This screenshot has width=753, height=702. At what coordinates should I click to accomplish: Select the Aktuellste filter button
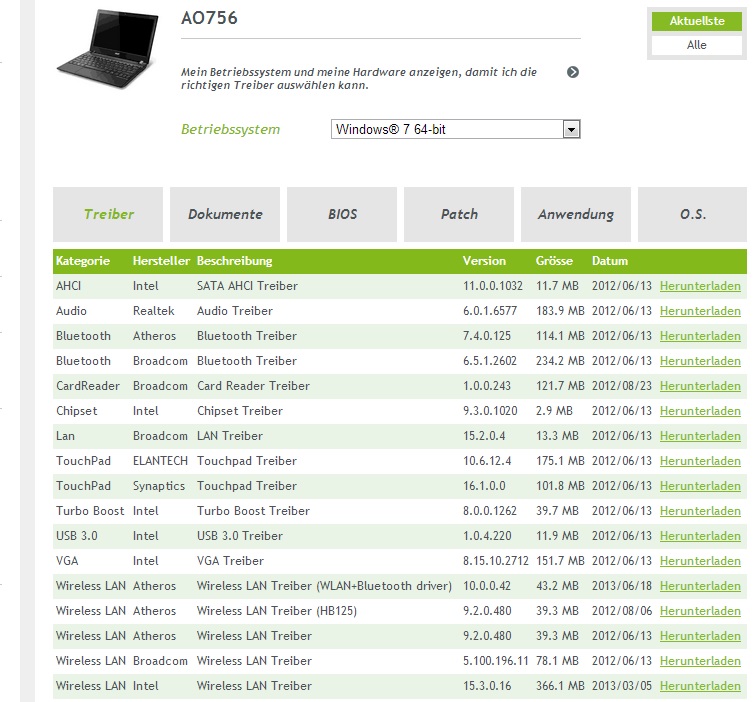click(x=697, y=21)
